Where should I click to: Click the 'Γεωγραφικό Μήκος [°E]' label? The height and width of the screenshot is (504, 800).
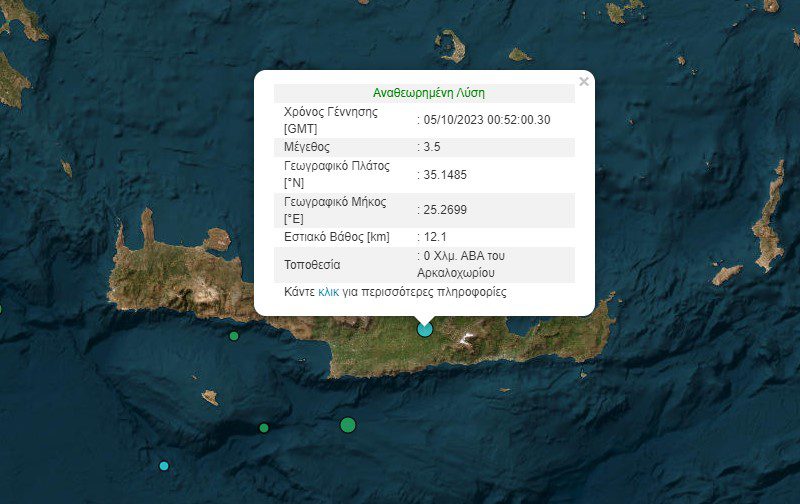pyautogui.click(x=335, y=210)
